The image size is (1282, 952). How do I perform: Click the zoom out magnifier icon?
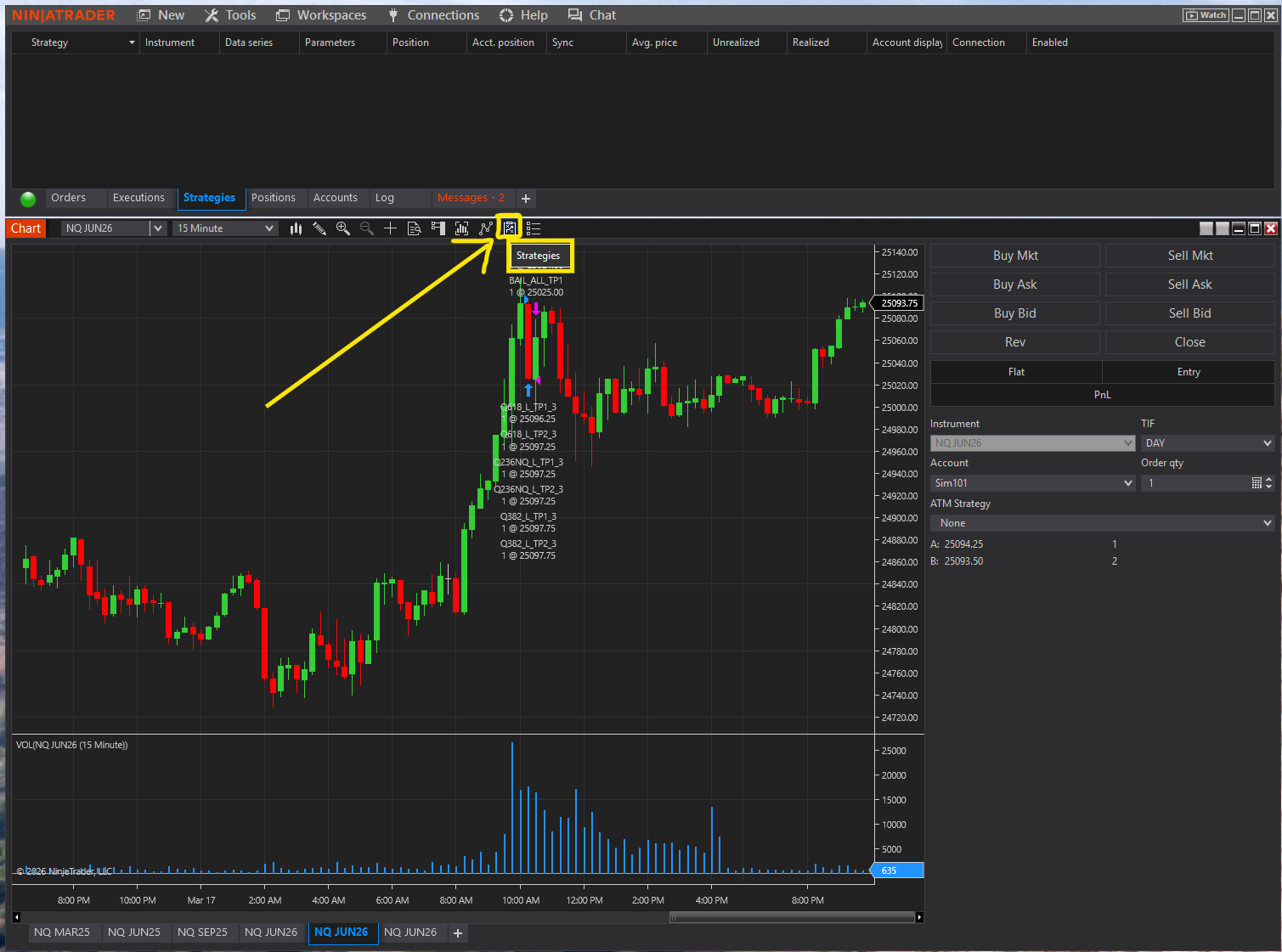(366, 228)
